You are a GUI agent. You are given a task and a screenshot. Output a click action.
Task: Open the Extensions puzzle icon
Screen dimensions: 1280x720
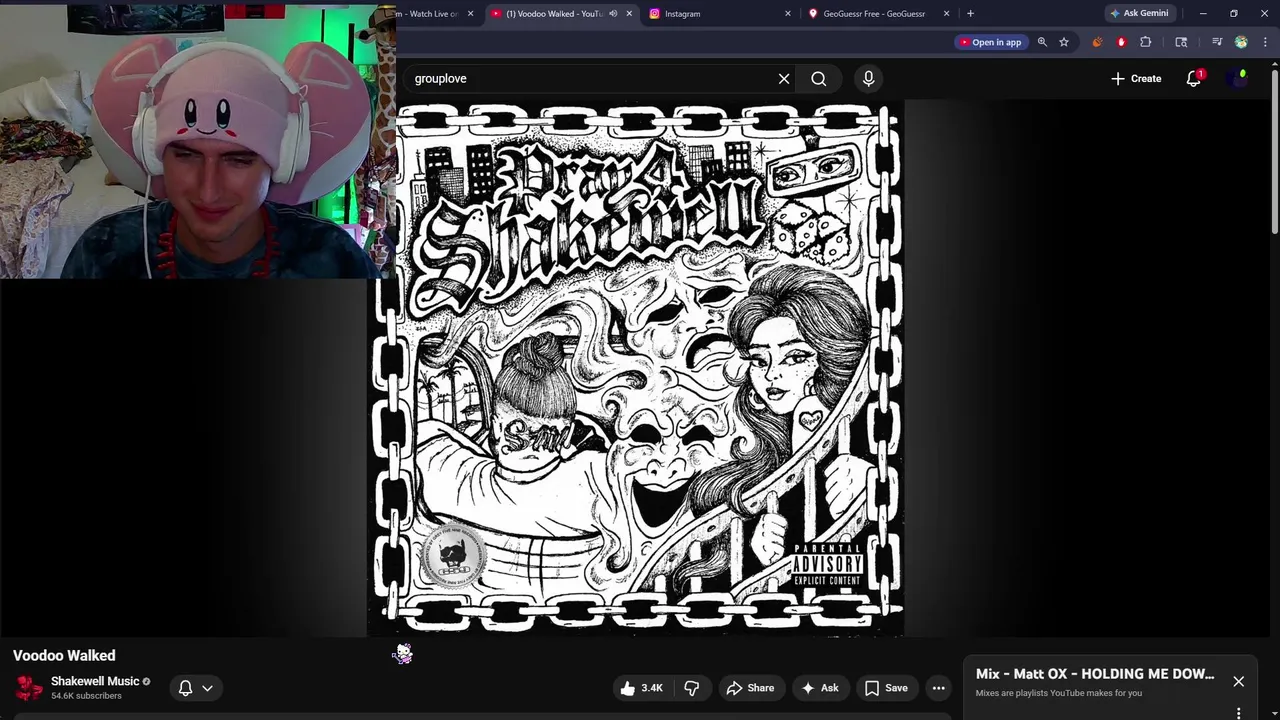point(1146,42)
